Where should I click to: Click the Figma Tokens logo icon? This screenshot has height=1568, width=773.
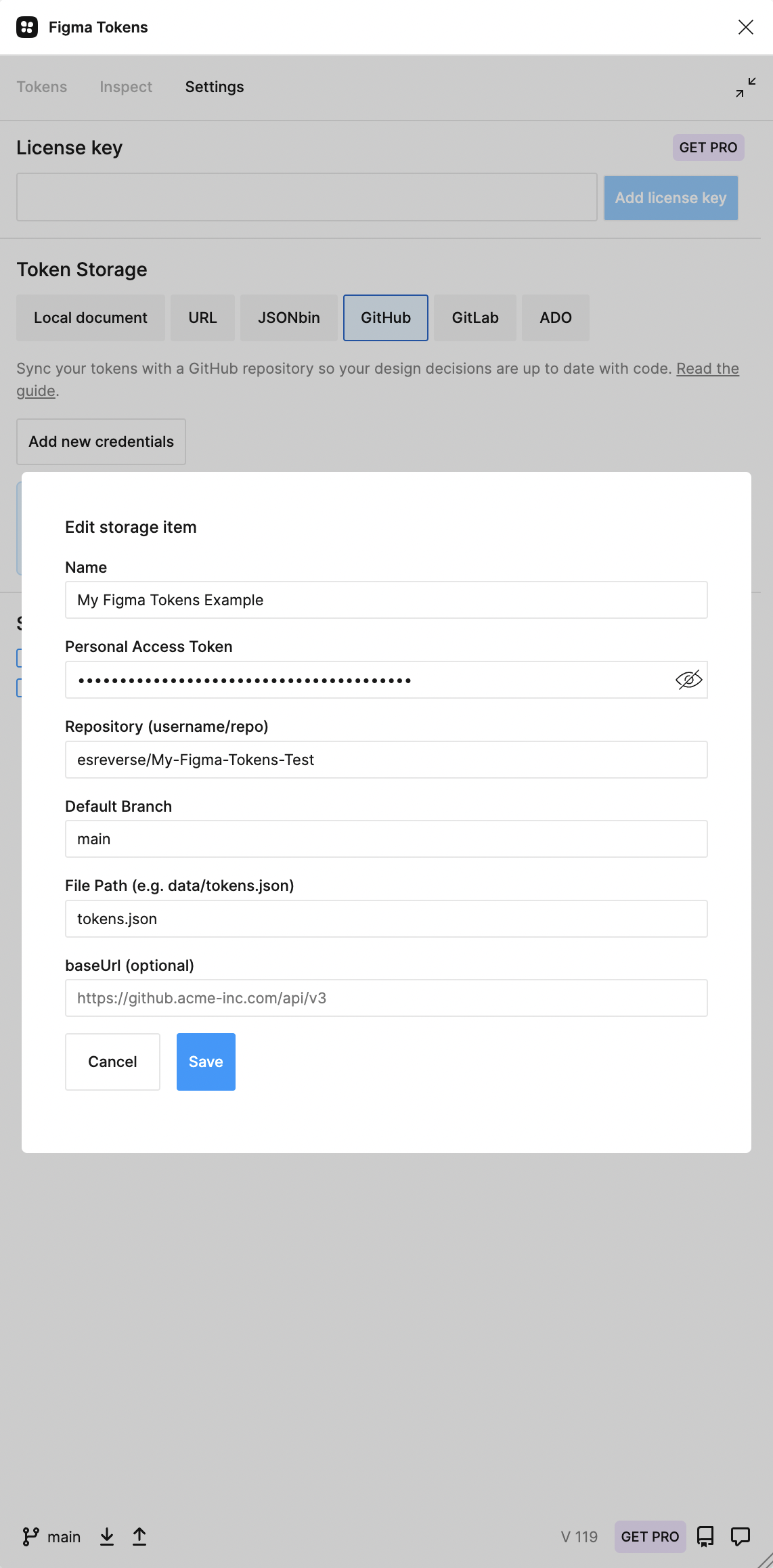click(x=27, y=27)
